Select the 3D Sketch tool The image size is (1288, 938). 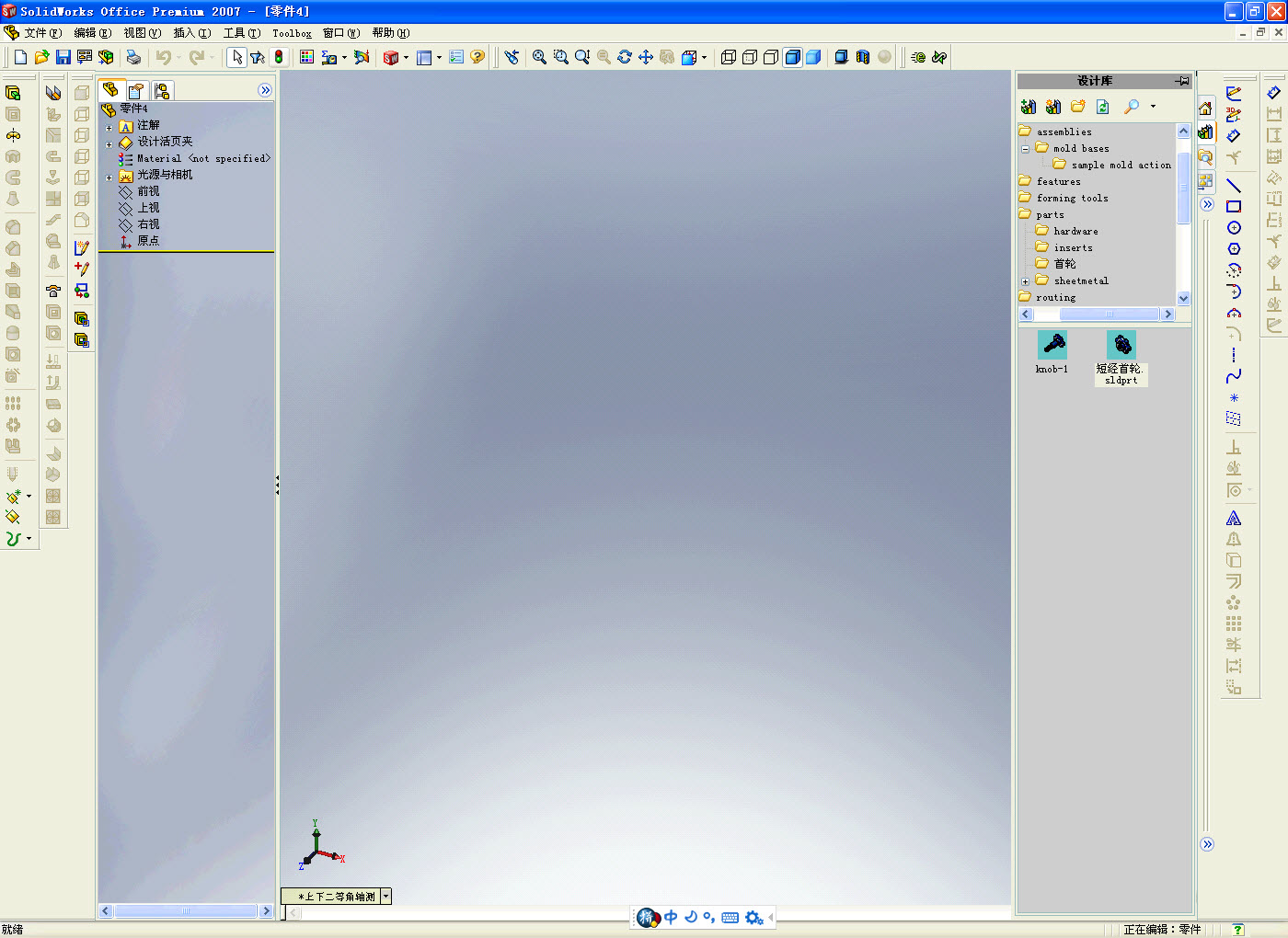1234,114
